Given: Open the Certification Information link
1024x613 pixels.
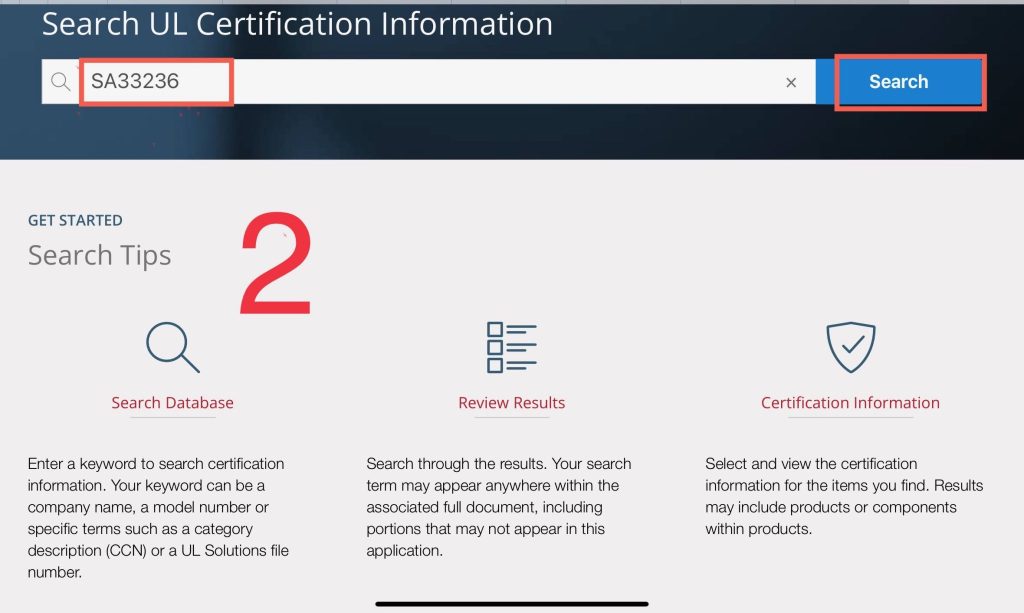Looking at the screenshot, I should [x=850, y=403].
